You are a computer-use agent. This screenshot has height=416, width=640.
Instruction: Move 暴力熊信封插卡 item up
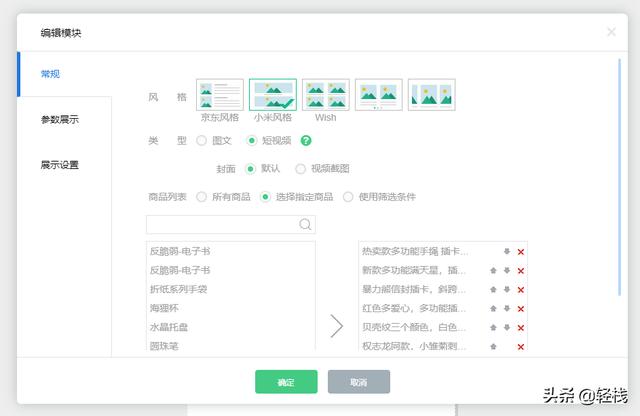pyautogui.click(x=493, y=289)
